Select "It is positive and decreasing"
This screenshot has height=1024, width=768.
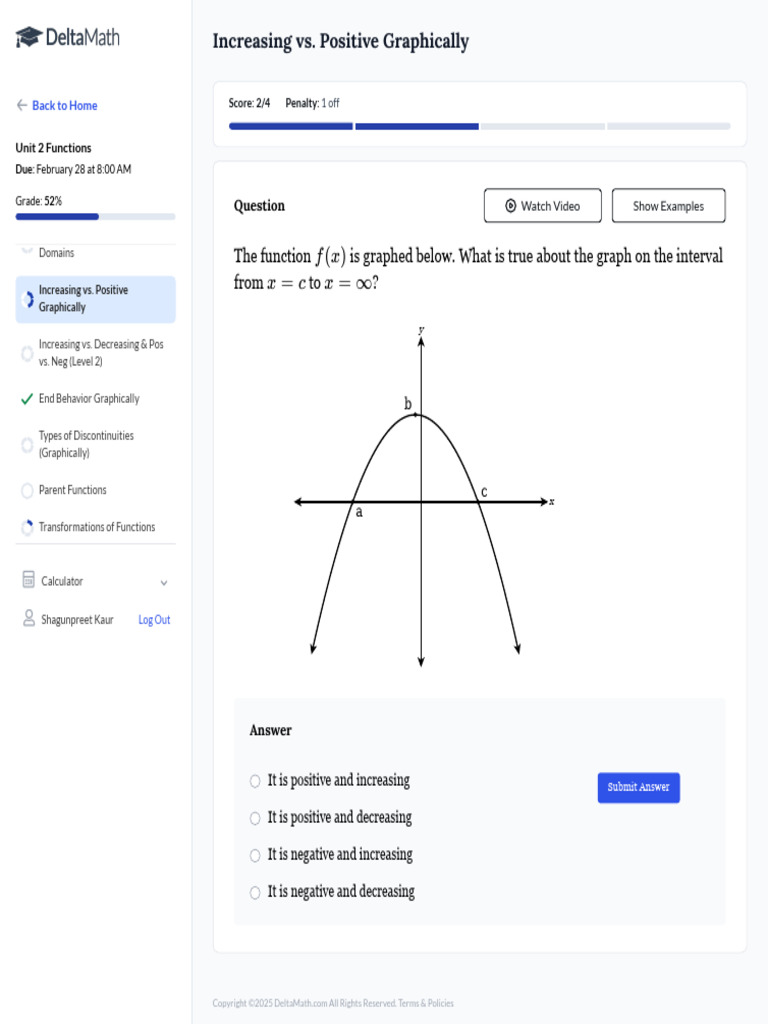(x=255, y=818)
